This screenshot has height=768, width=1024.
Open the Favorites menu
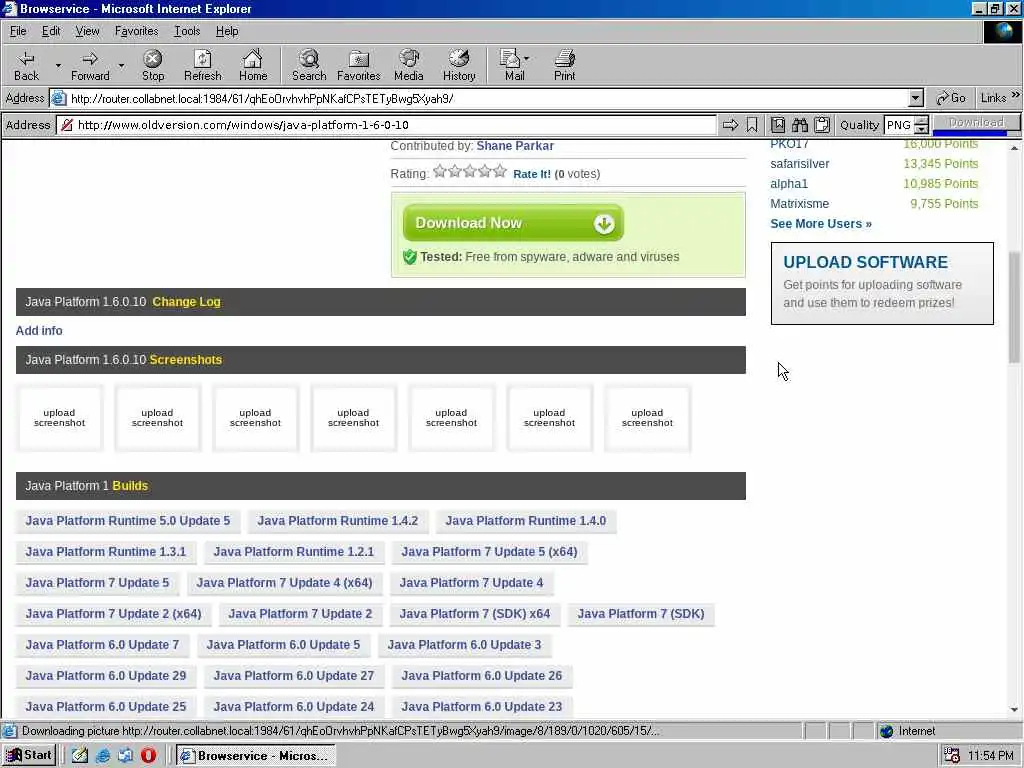(x=136, y=31)
